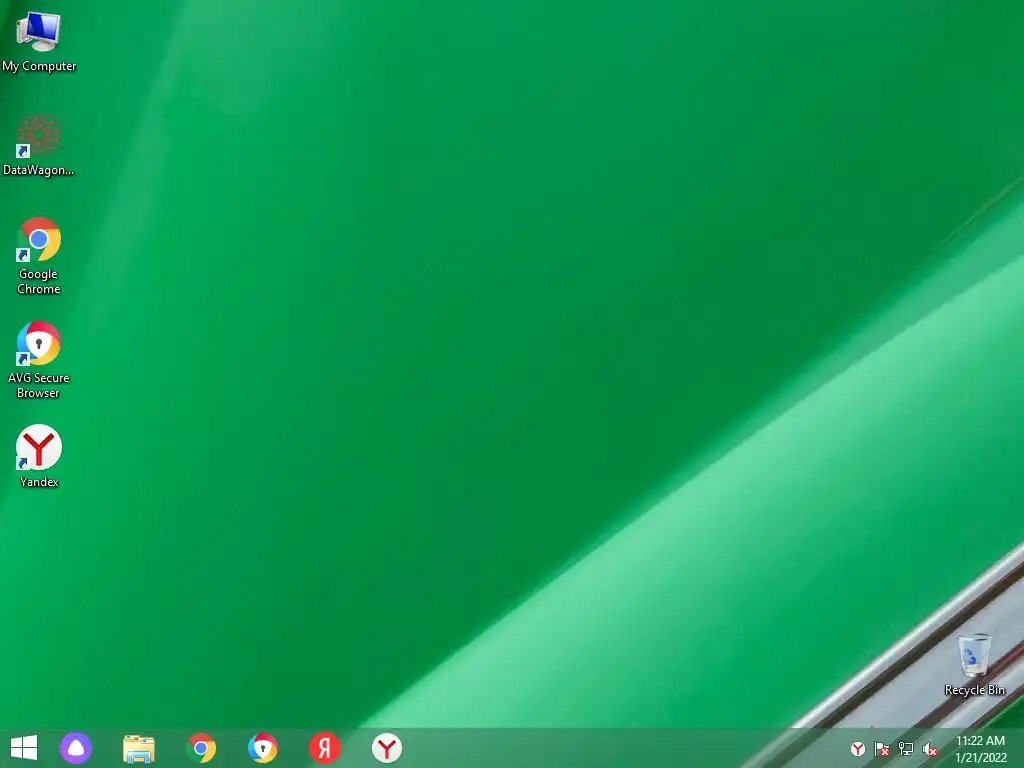The width and height of the screenshot is (1024, 768).
Task: Click the 'Google Chrome' label text
Action: tap(39, 281)
